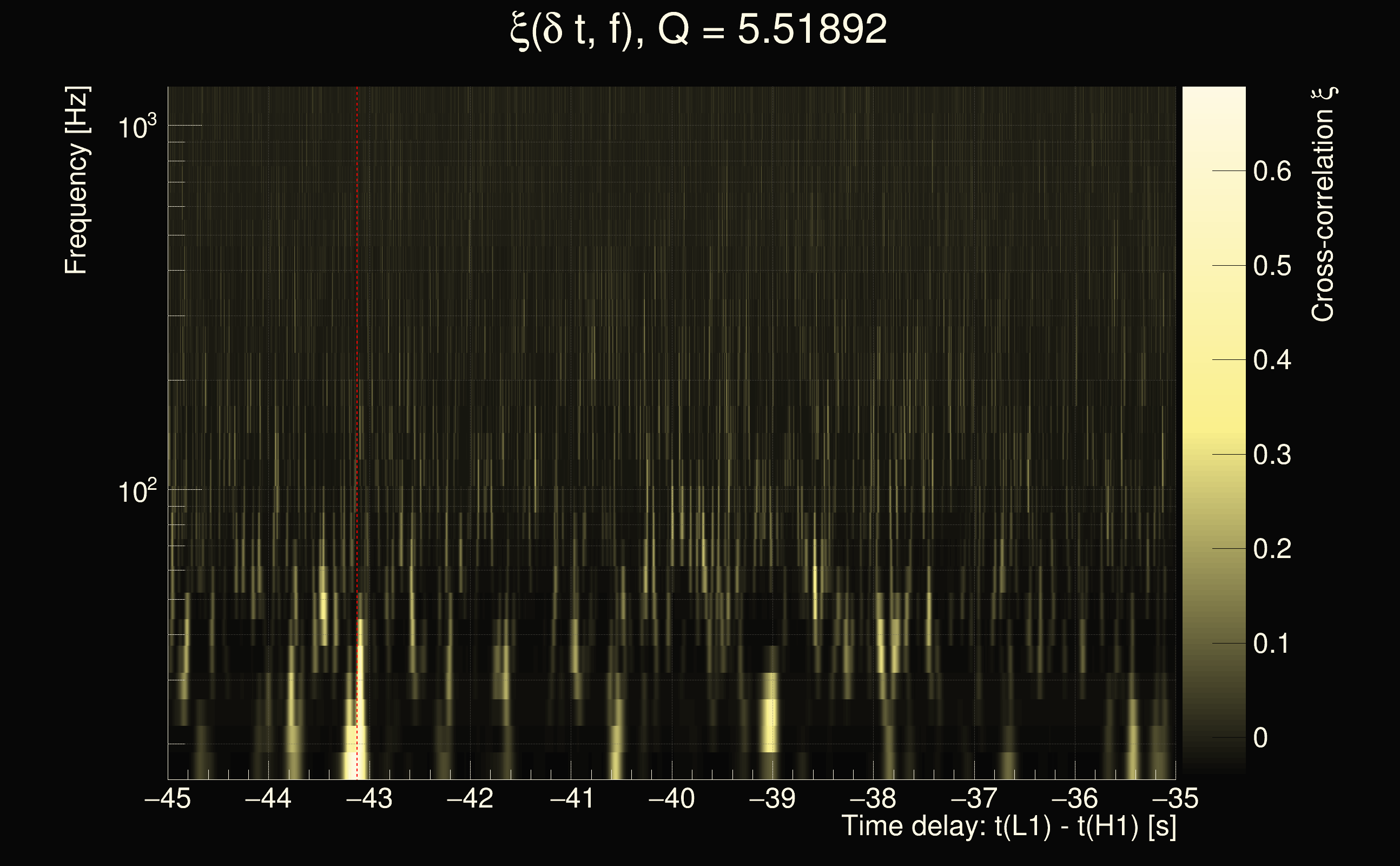The image size is (1400, 866).
Task: Click the 0.3 tick on the colorbar
Action: tap(1272, 455)
